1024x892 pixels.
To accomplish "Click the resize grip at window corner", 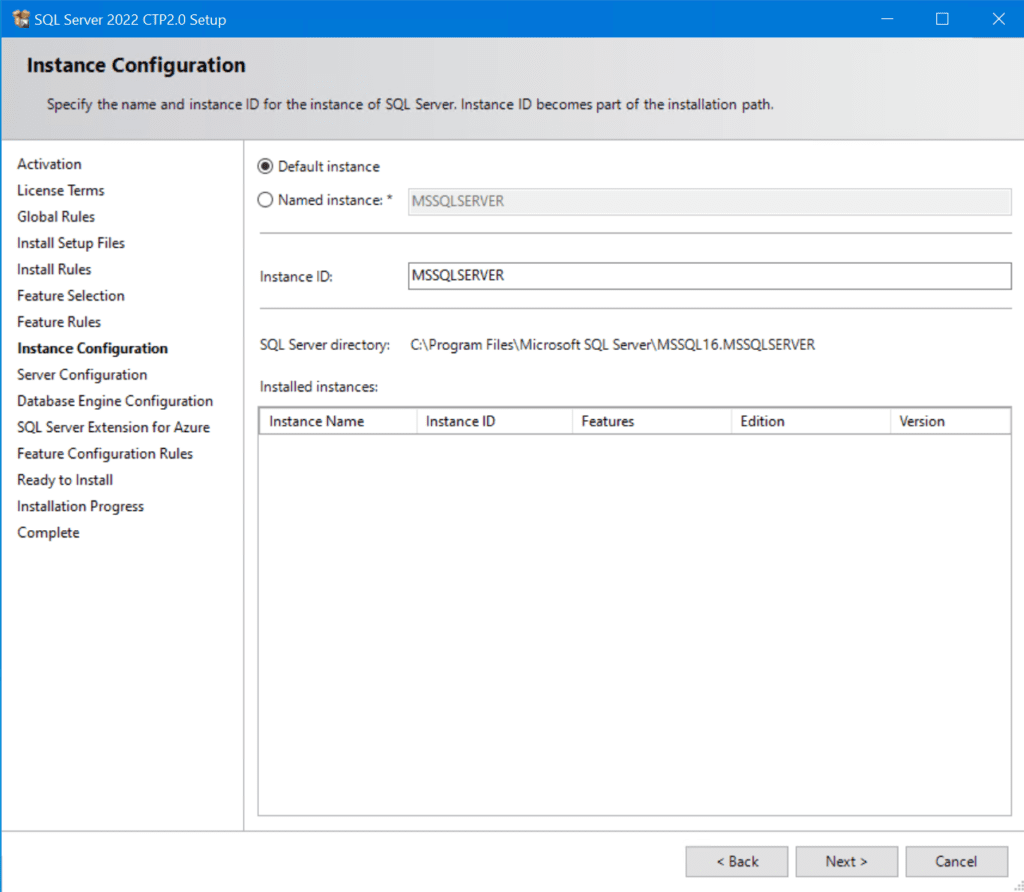I will point(1017,885).
